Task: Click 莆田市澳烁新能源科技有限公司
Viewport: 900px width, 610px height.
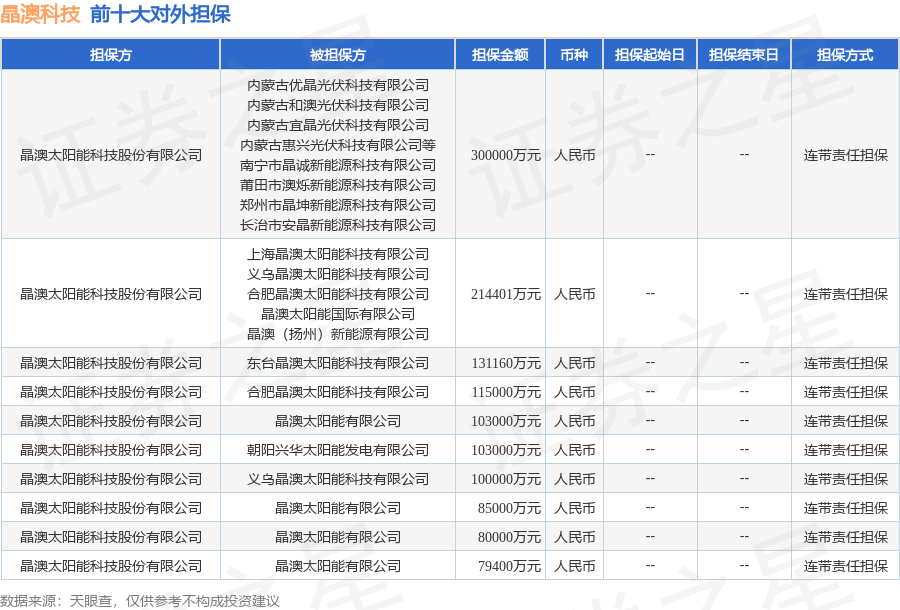Action: (338, 185)
